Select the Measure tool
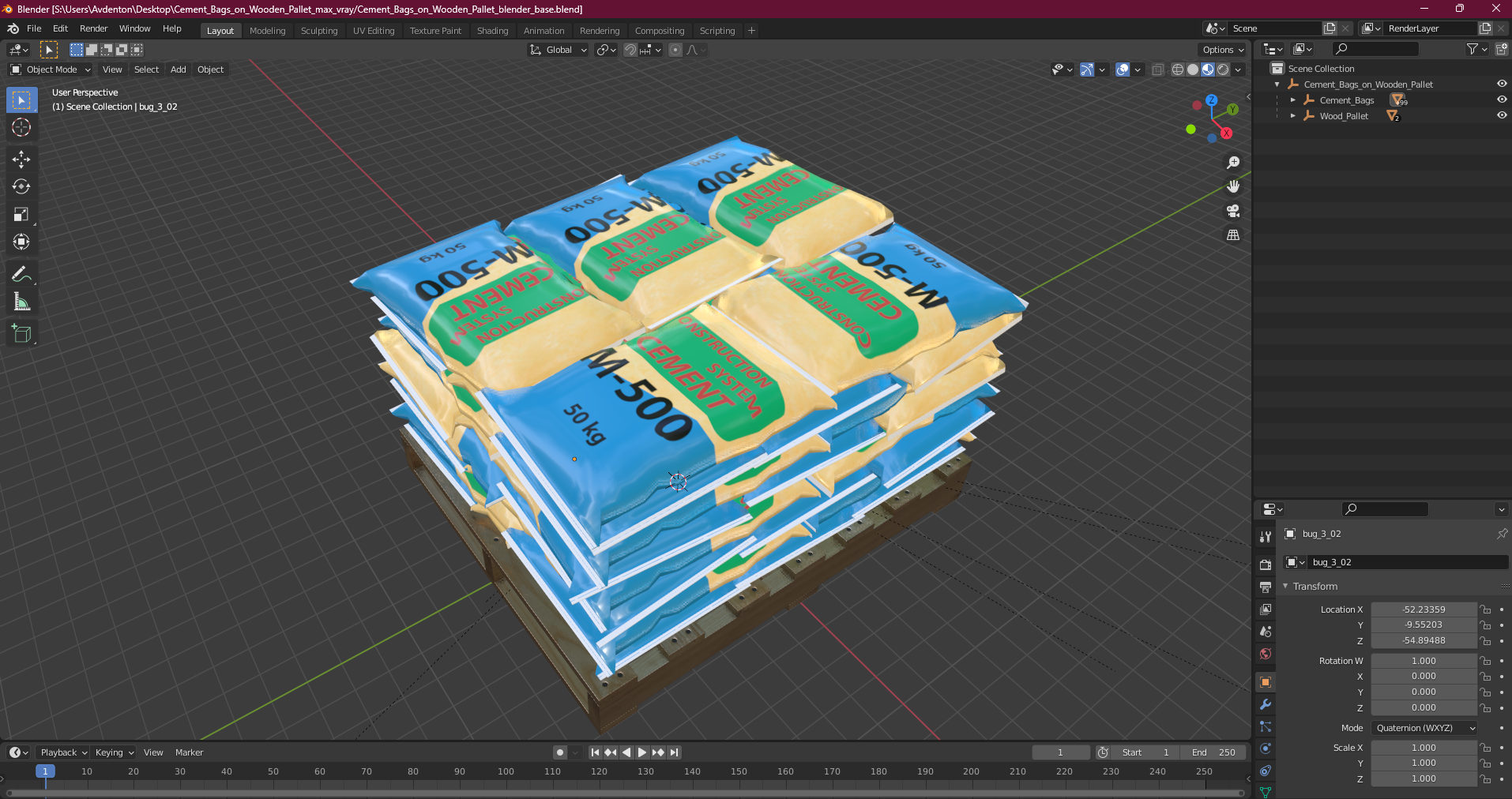 pos(21,302)
